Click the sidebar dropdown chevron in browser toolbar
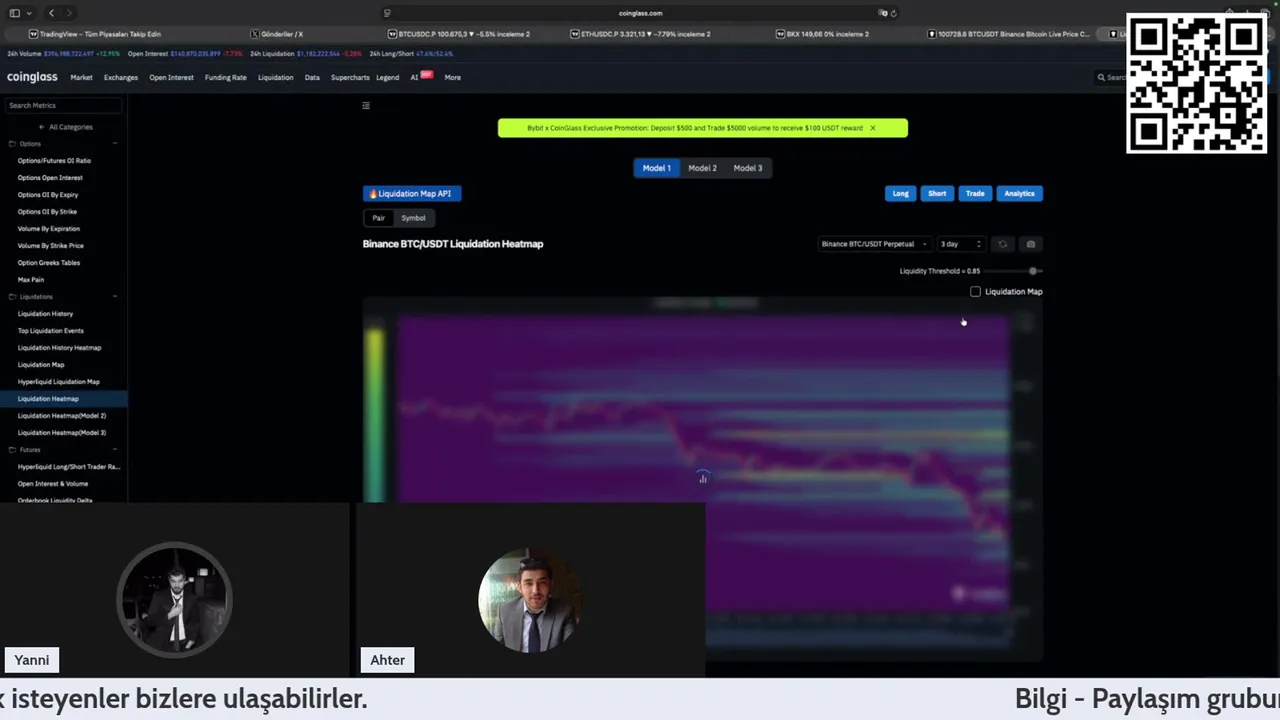Screen dimensions: 1280x720 click(x=29, y=13)
